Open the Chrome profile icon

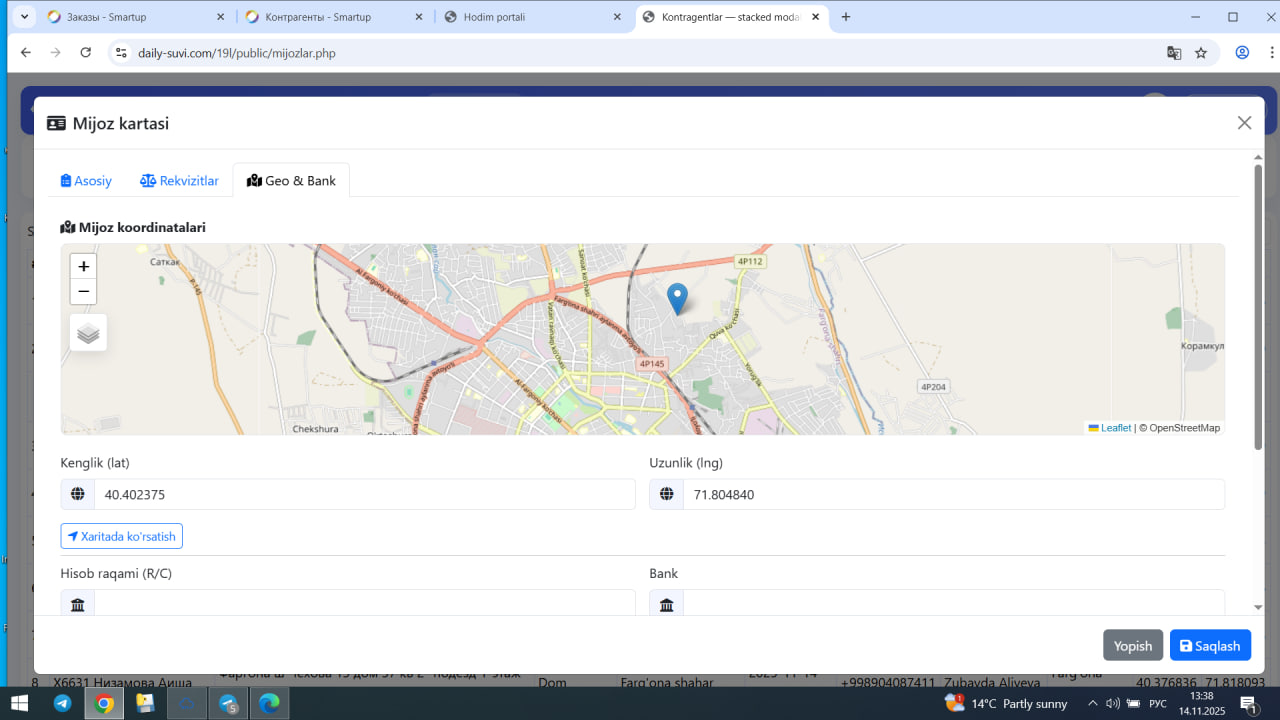[x=1242, y=53]
